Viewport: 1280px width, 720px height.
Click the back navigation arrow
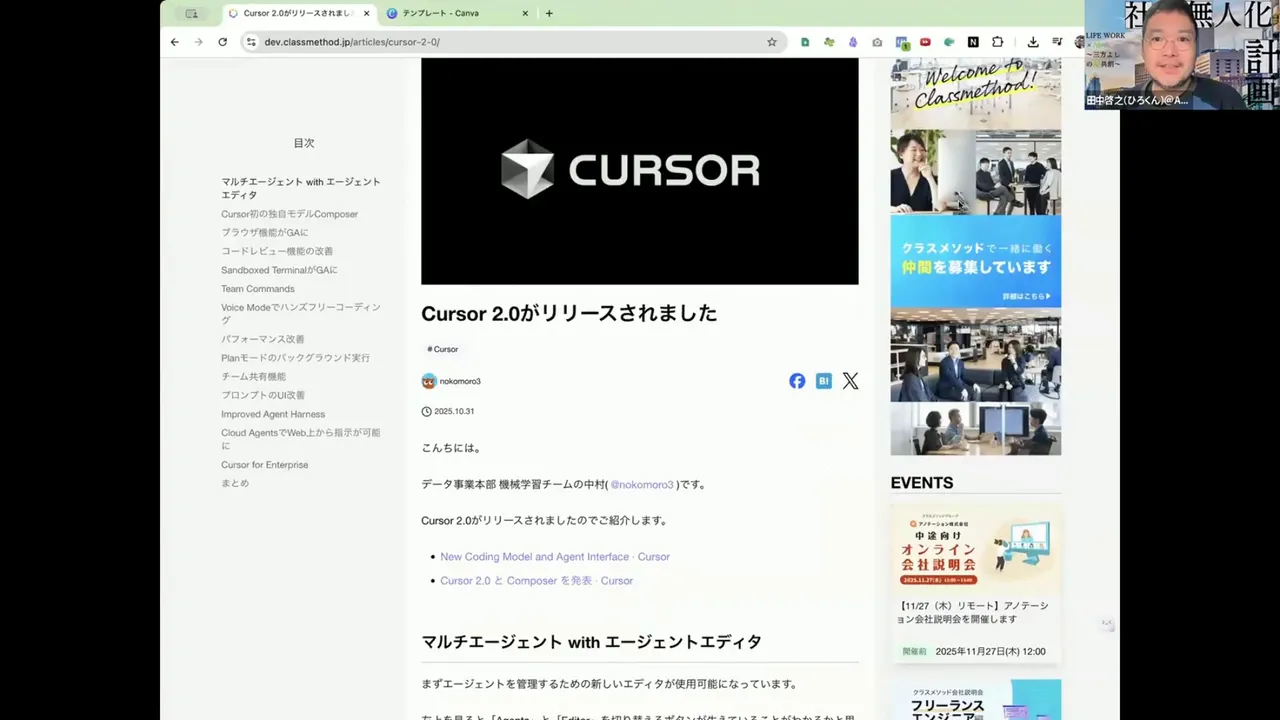[x=174, y=42]
